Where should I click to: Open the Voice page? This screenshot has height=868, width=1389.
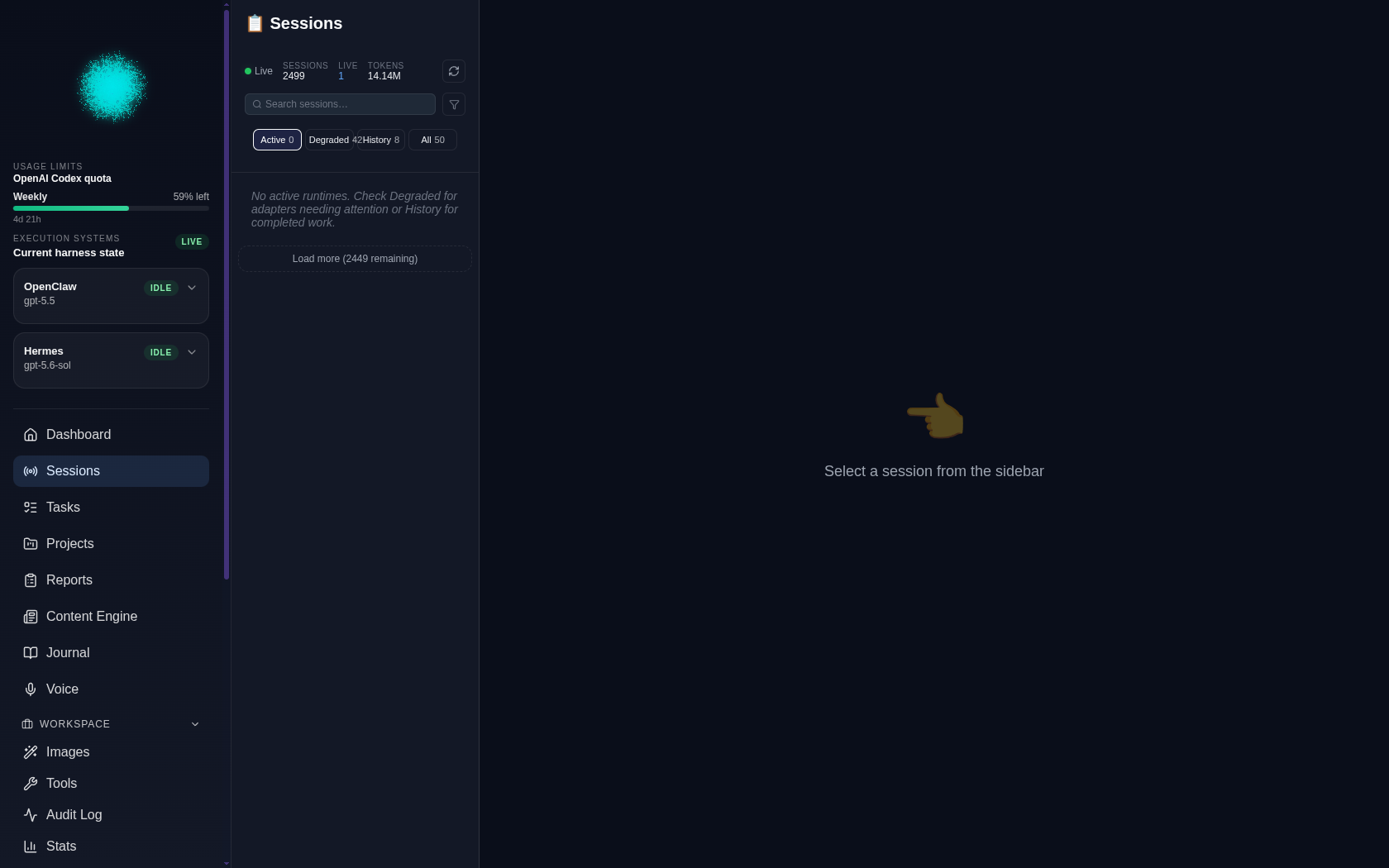pos(111,689)
